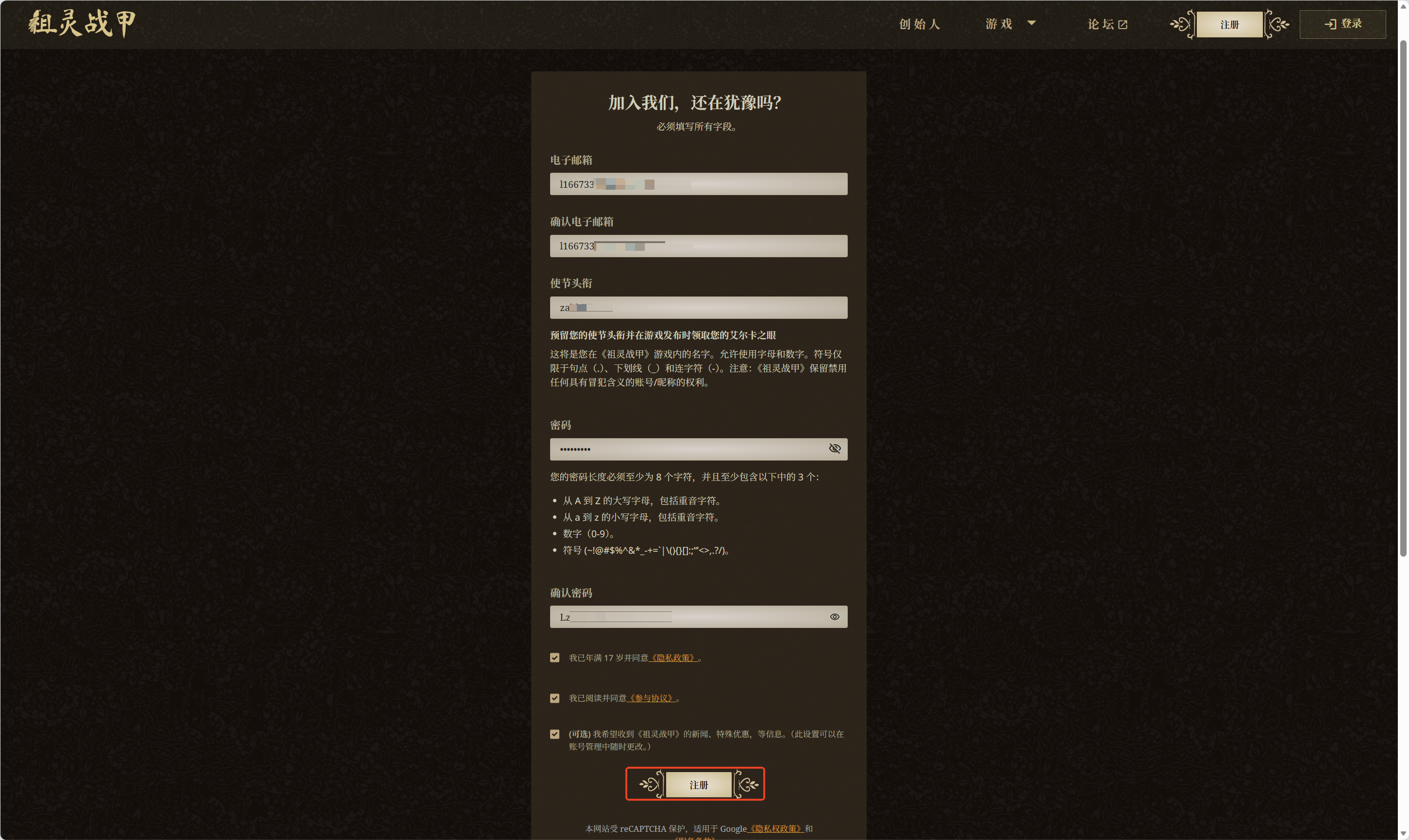Viewport: 1409px width, 840px height.
Task: Focus the 使节头衔 input field
Action: click(x=698, y=308)
